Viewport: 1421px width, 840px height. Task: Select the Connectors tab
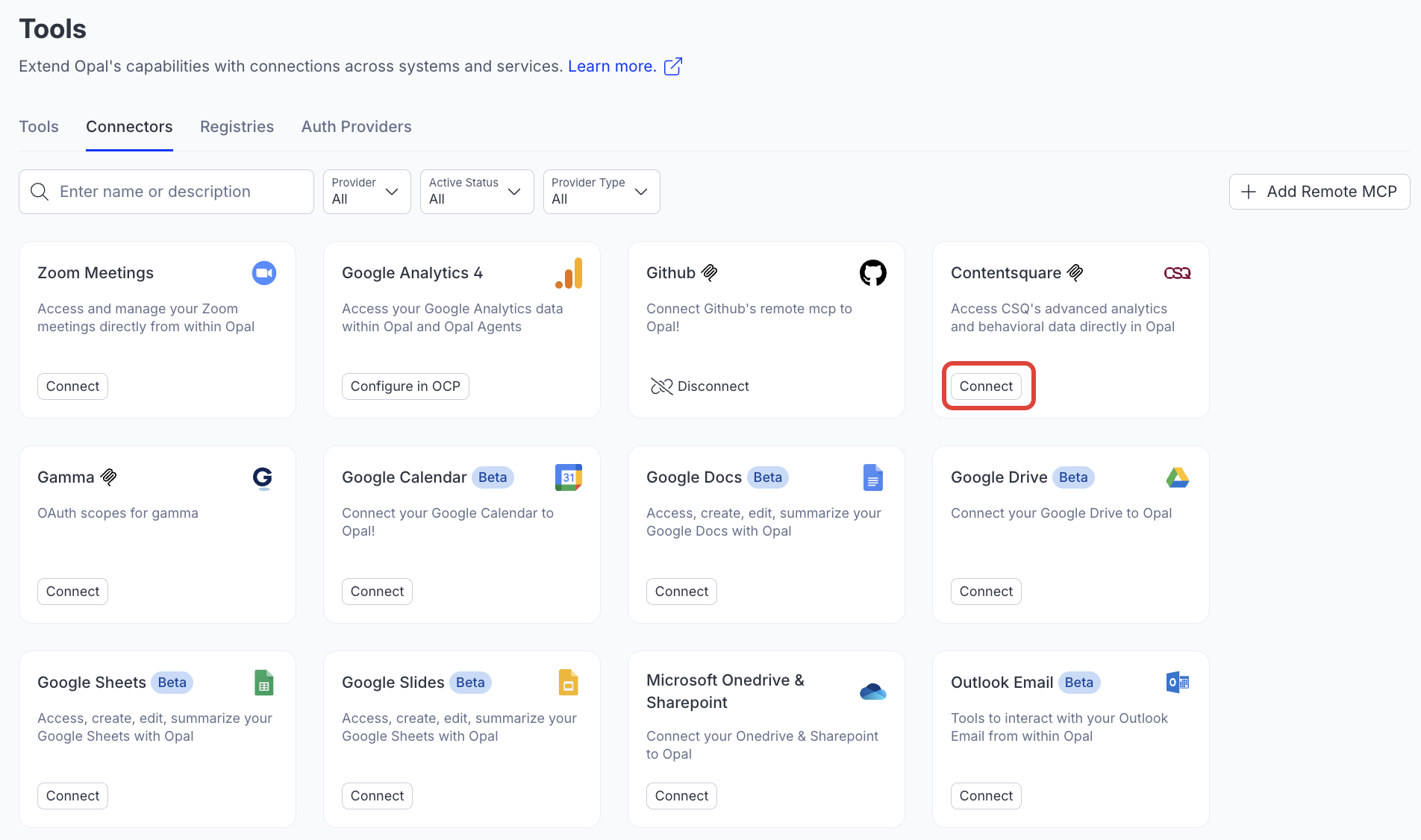(x=129, y=127)
